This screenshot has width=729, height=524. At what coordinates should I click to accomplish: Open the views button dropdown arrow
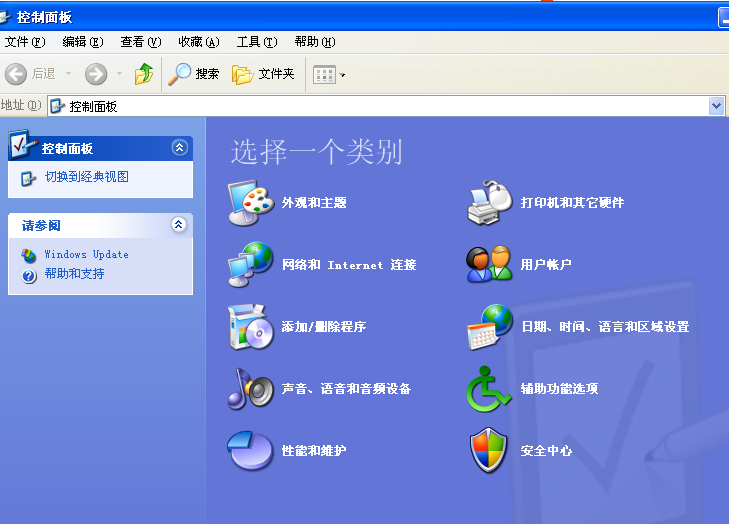pyautogui.click(x=343, y=74)
